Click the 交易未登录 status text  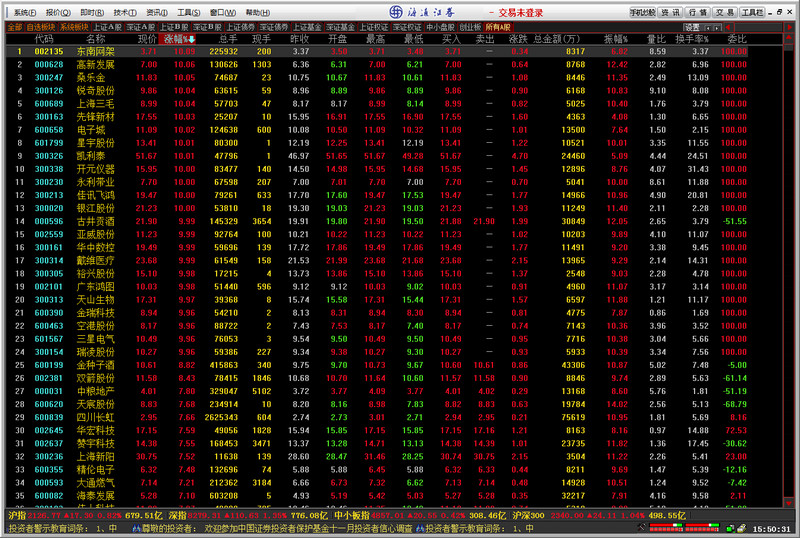[520, 13]
